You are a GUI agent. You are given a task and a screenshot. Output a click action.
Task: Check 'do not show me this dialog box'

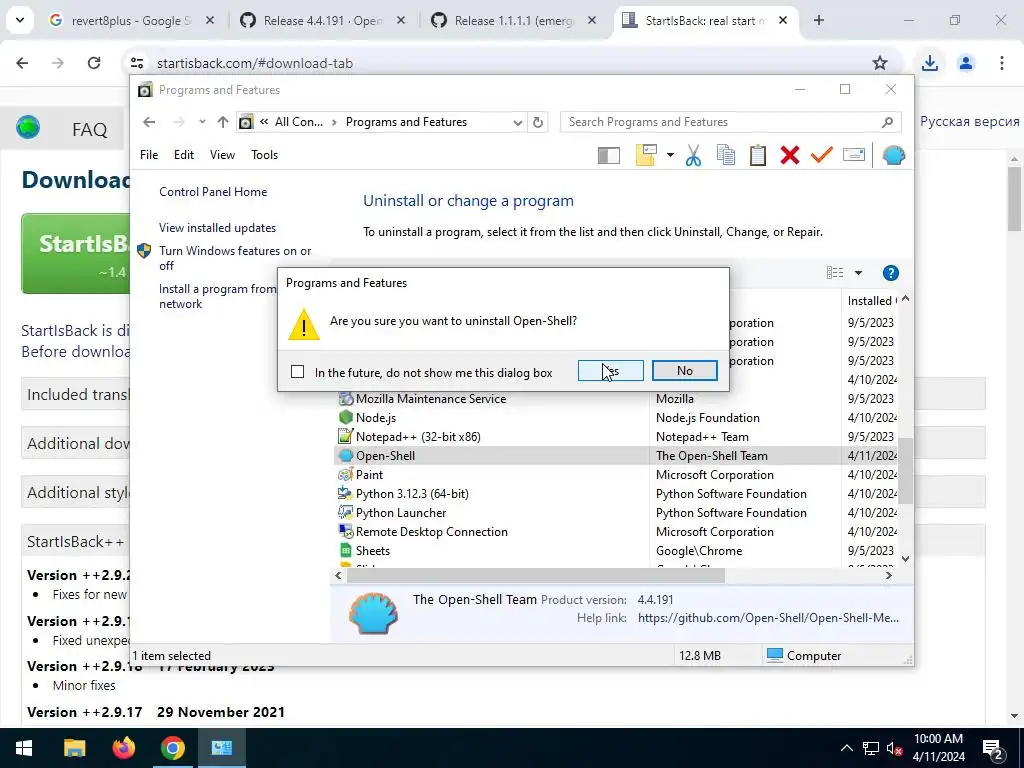click(298, 372)
